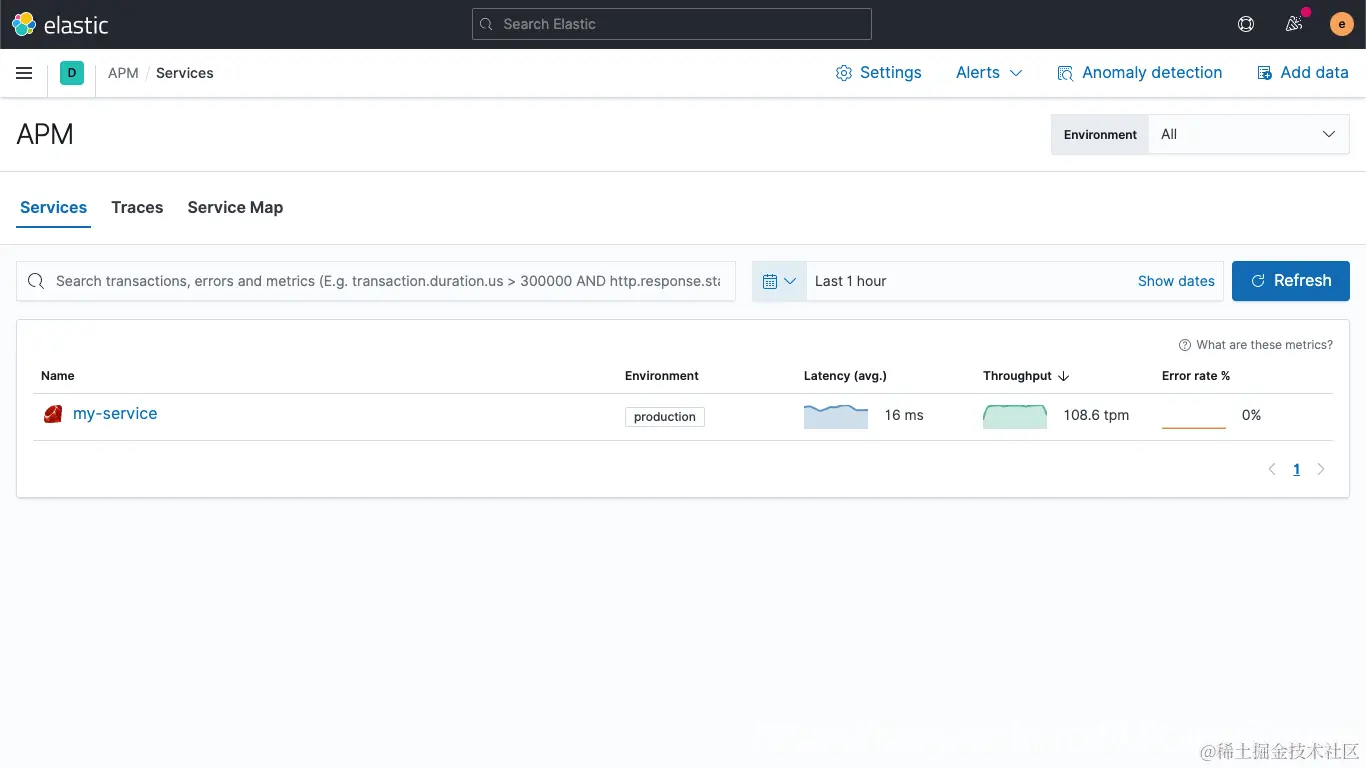Go to previous table page
Image resolution: width=1366 pixels, height=768 pixels.
coord(1272,469)
